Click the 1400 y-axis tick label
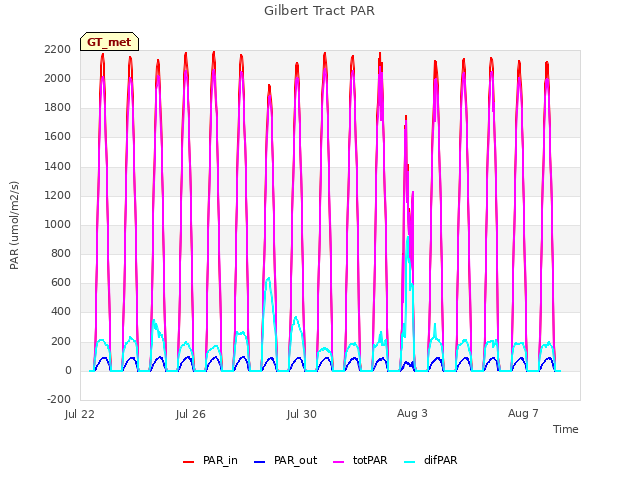 point(58,167)
